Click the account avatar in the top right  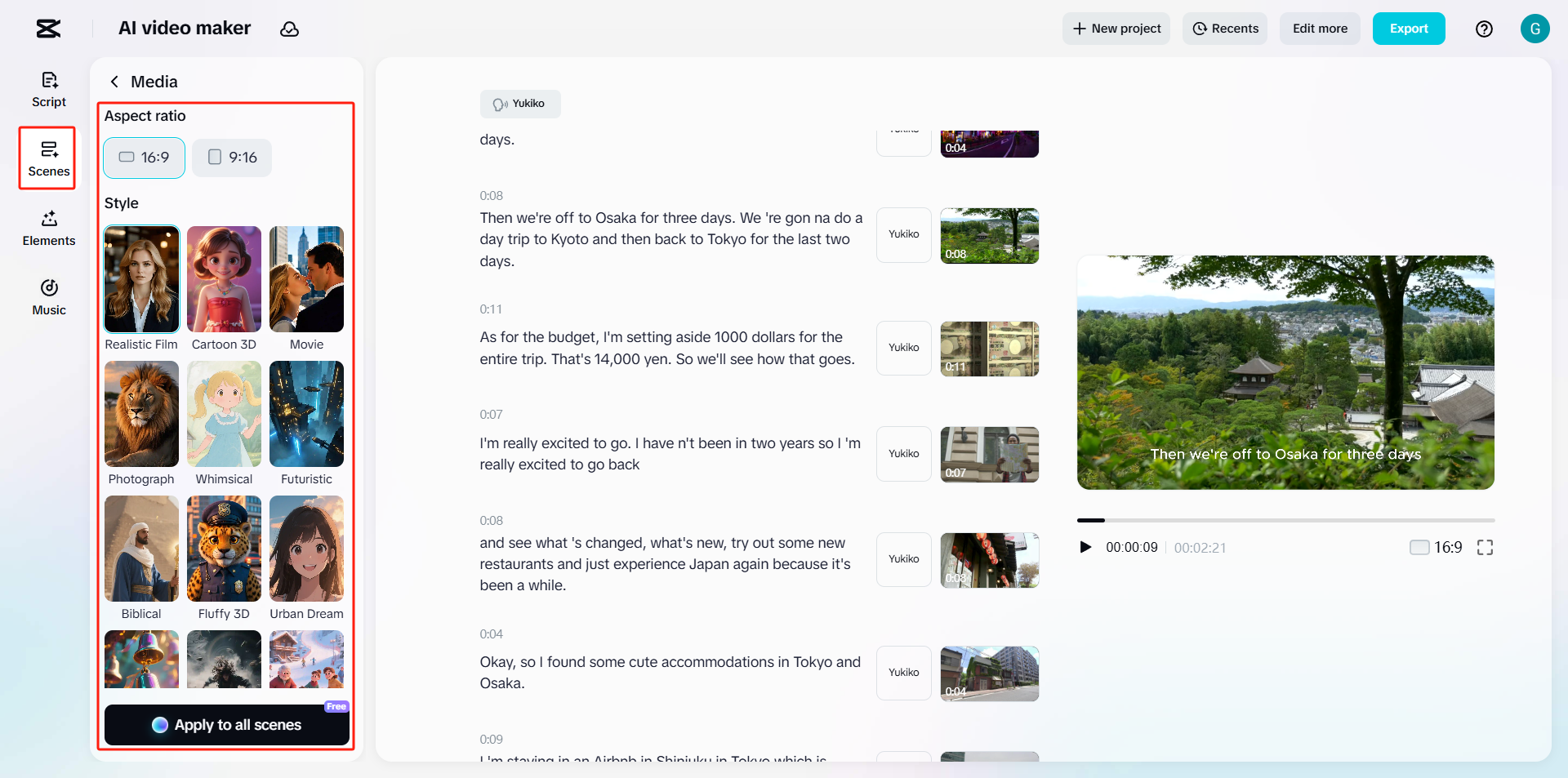point(1535,29)
